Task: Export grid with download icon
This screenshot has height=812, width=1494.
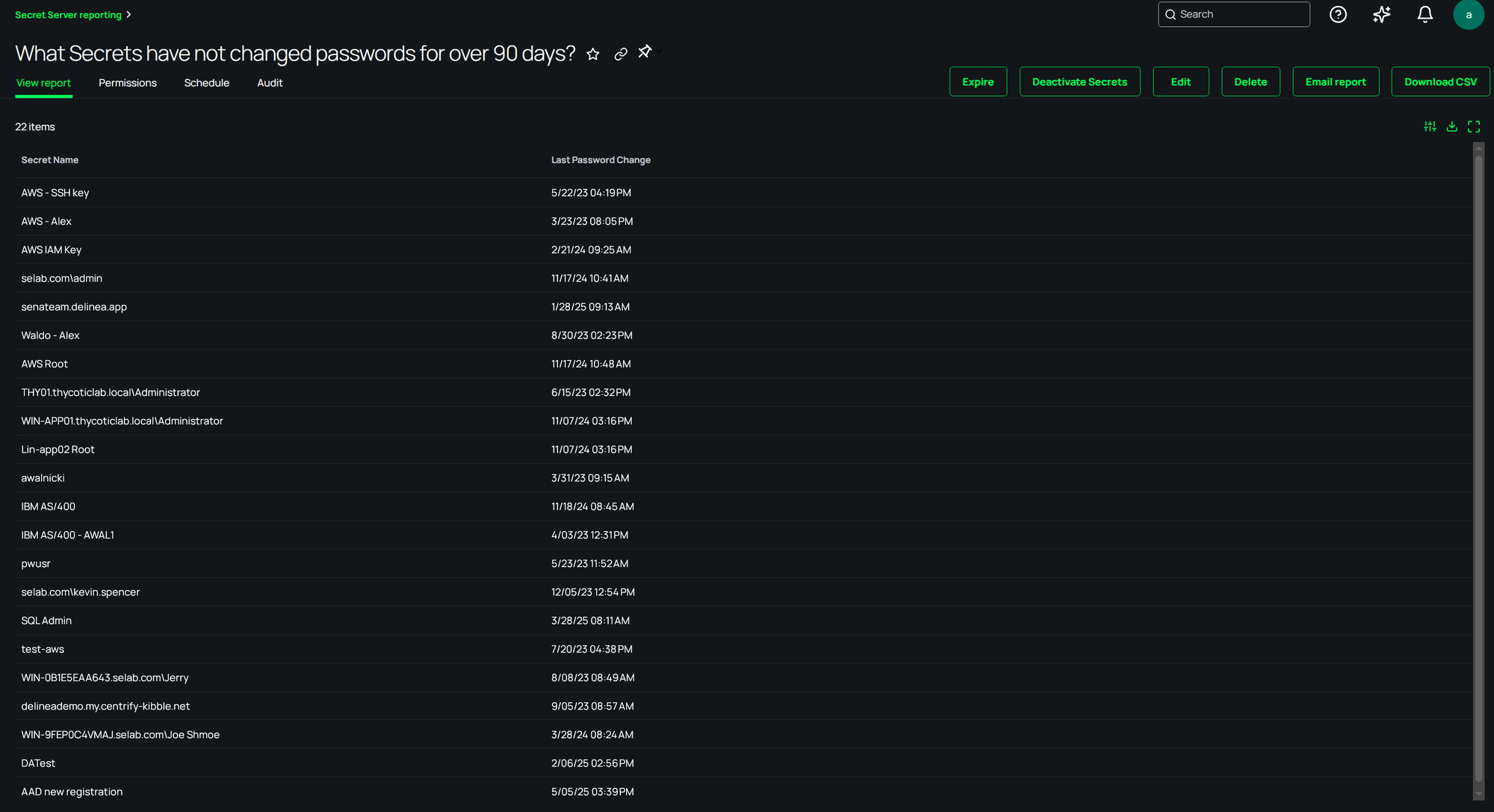Action: [1452, 127]
